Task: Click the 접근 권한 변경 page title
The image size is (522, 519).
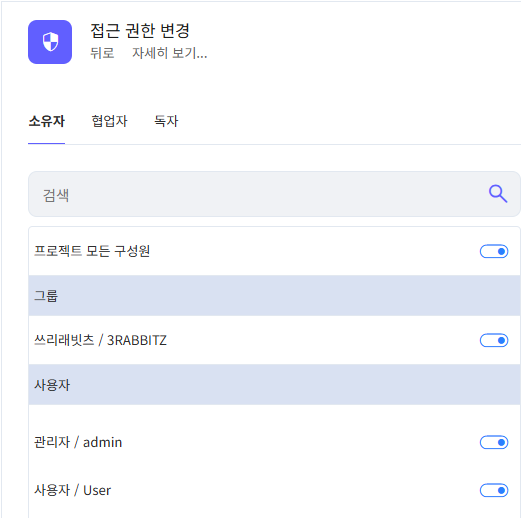Action: click(140, 31)
